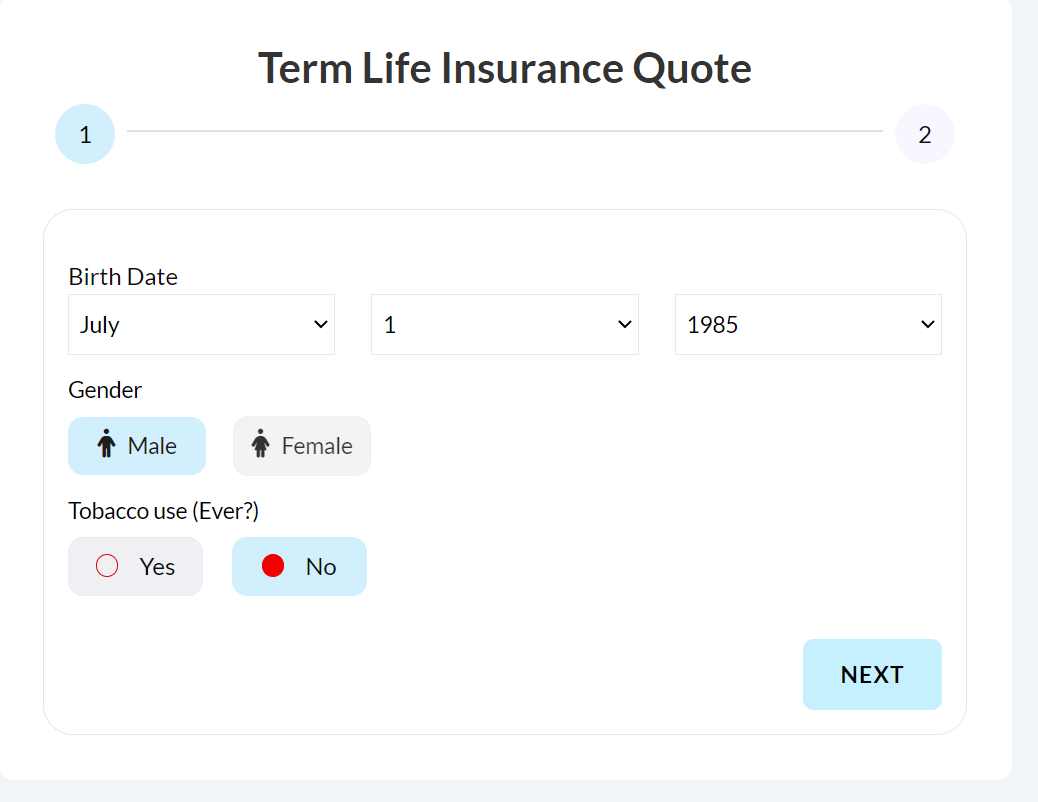Image resolution: width=1038 pixels, height=802 pixels.
Task: Click step circle 1 in the progress bar
Action: (x=85, y=133)
